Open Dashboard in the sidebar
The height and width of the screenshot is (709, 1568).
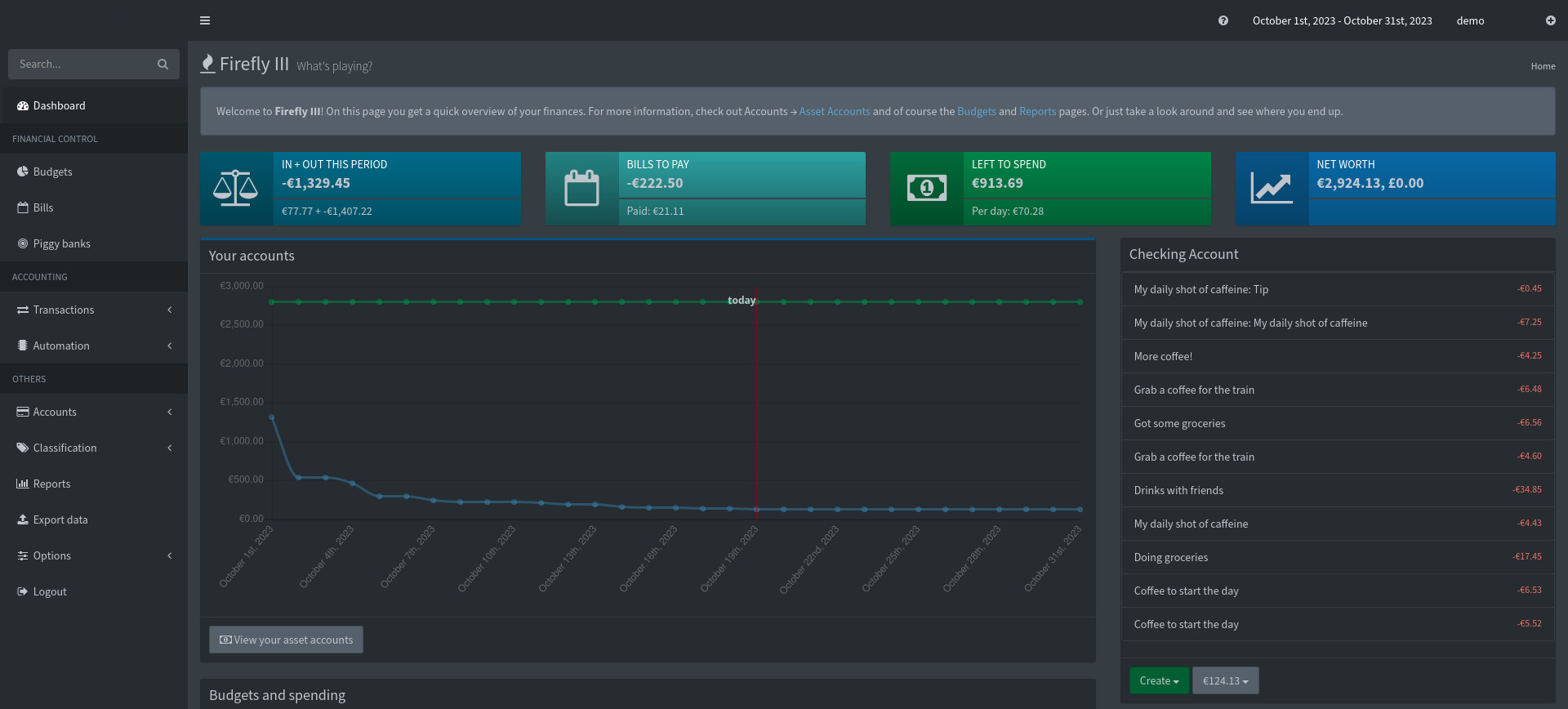coord(94,105)
